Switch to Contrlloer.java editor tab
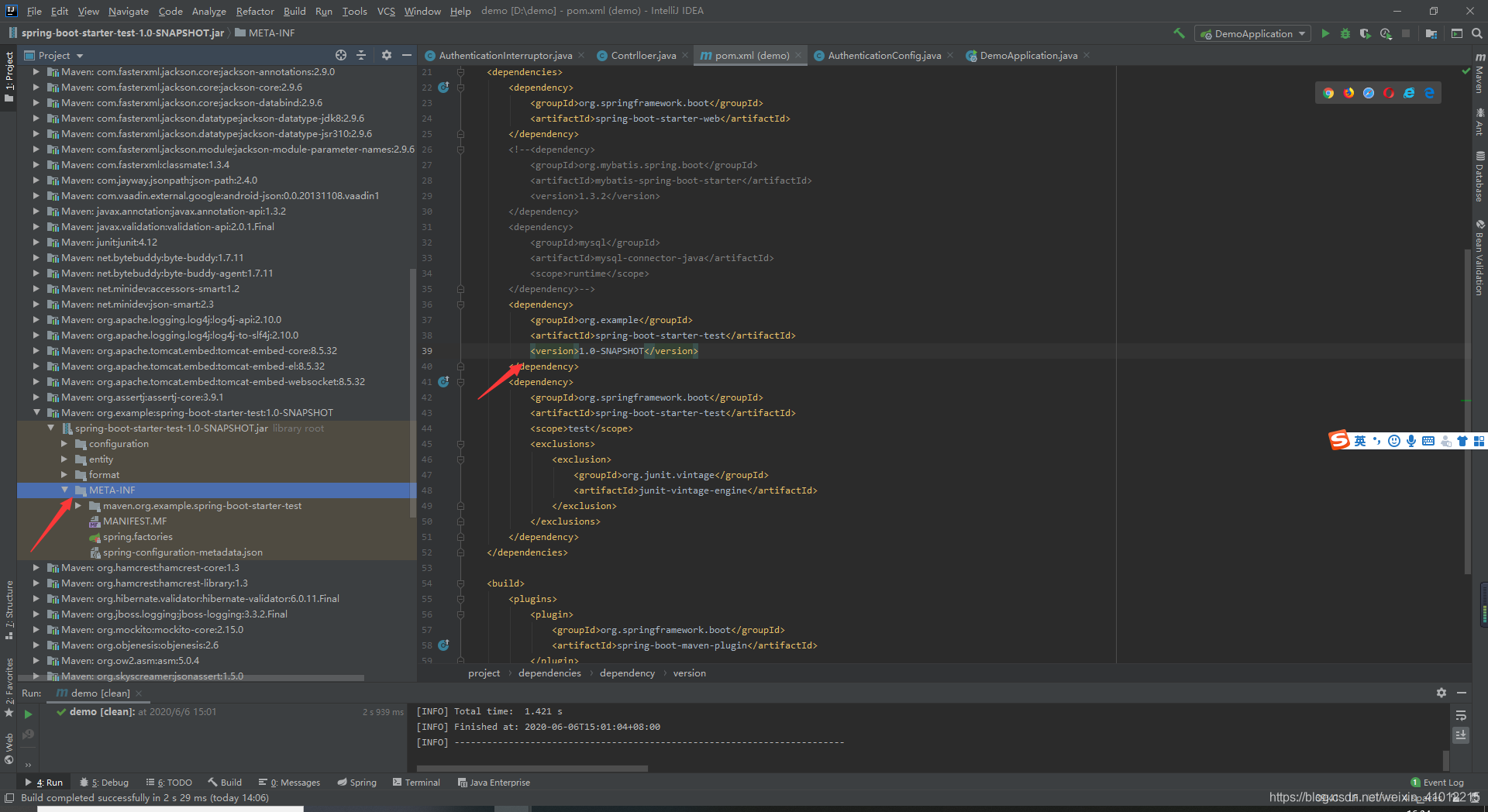 click(643, 55)
